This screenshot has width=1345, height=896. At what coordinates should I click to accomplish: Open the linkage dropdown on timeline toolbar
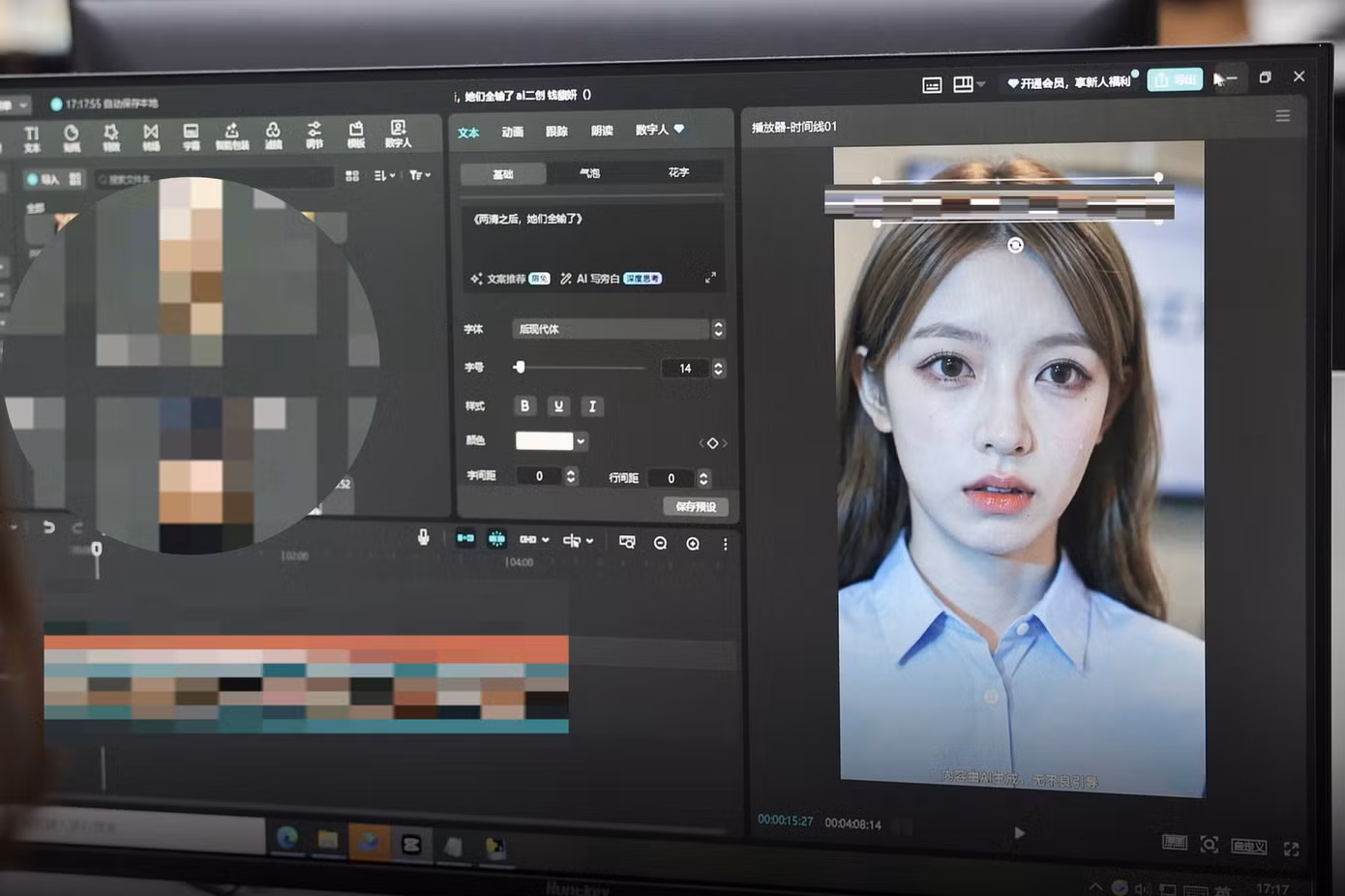(x=534, y=540)
